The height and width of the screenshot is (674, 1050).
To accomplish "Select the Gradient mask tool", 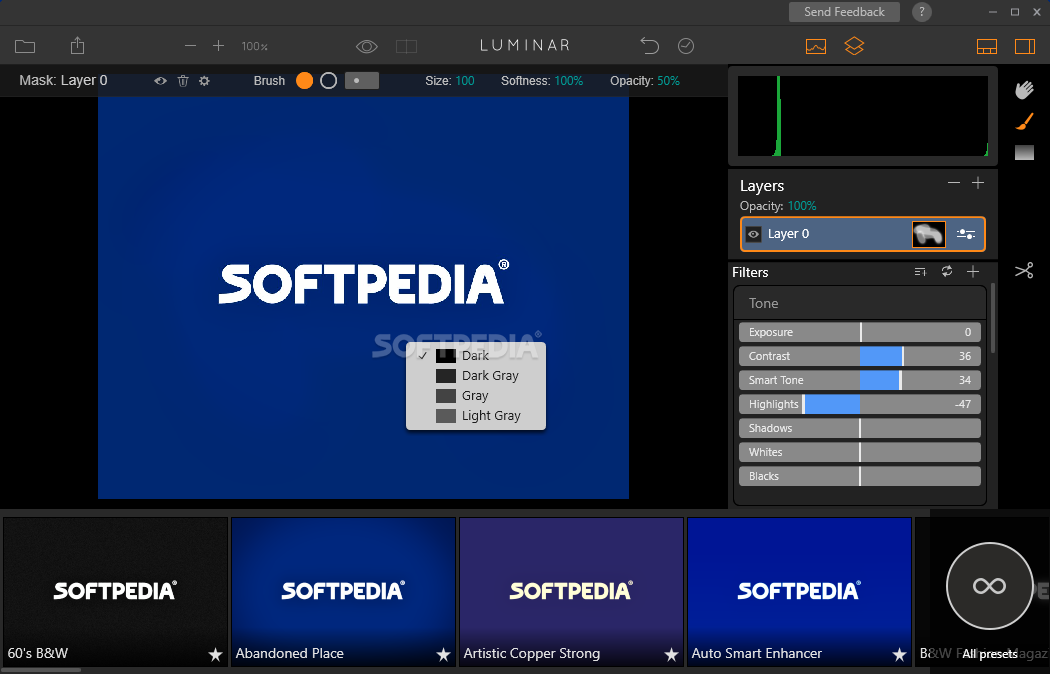I will [1024, 153].
